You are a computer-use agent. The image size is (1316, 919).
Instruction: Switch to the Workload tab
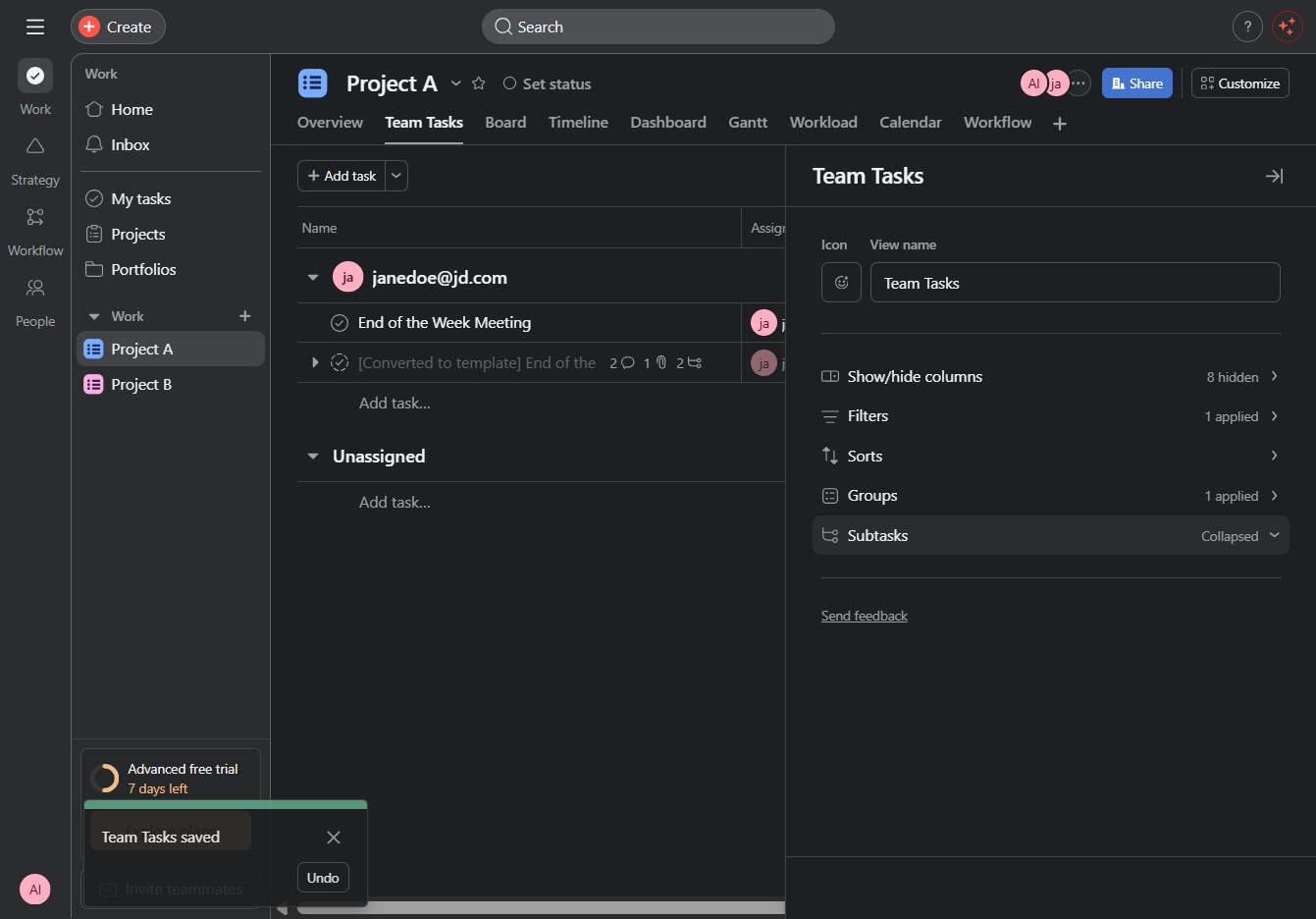point(823,123)
